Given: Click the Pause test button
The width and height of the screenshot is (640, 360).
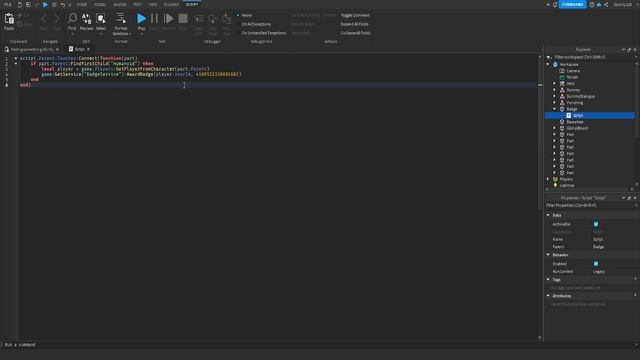Looking at the screenshot, I should (x=154, y=18).
